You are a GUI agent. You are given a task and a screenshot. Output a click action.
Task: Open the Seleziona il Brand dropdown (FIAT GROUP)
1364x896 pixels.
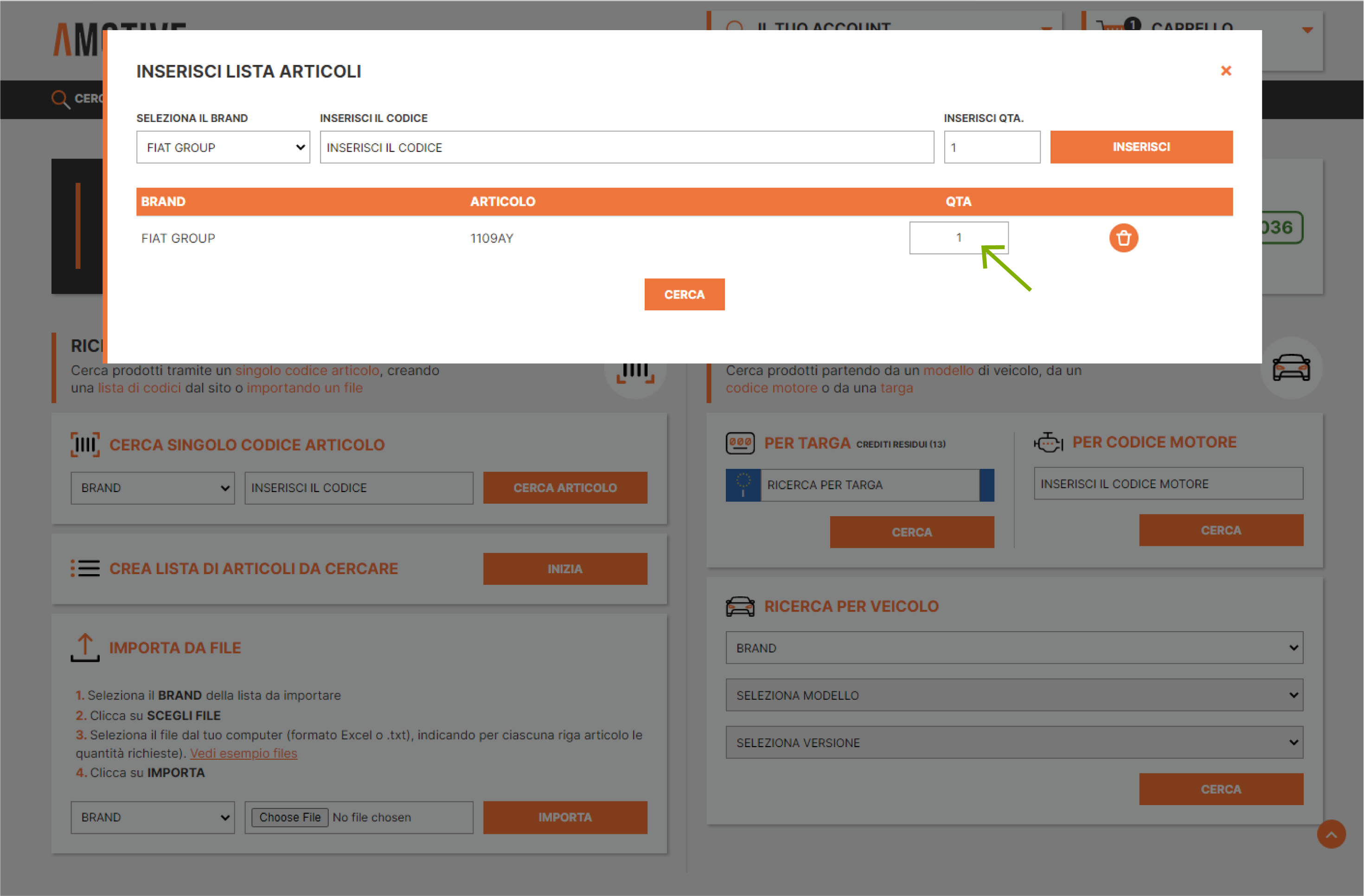[223, 147]
